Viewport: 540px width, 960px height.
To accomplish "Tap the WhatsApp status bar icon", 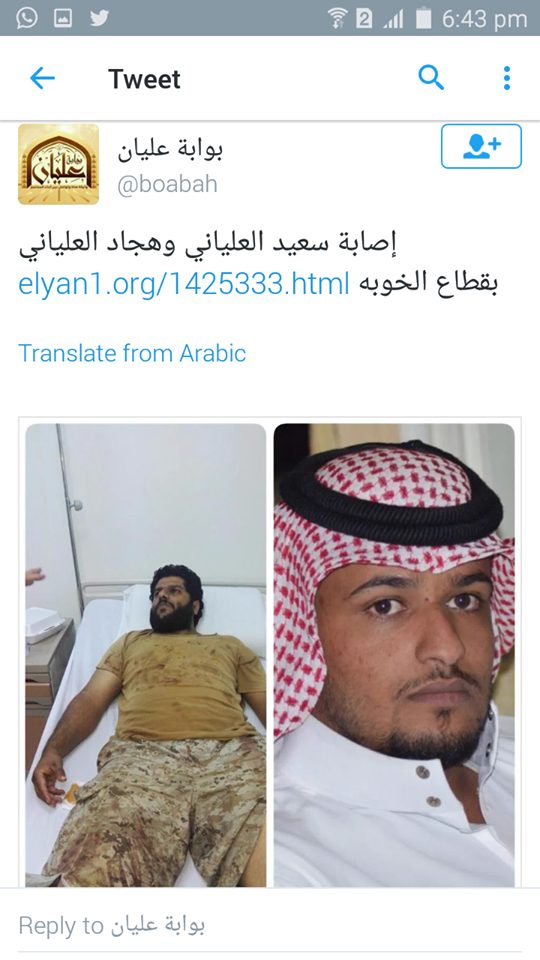I will pyautogui.click(x=26, y=18).
